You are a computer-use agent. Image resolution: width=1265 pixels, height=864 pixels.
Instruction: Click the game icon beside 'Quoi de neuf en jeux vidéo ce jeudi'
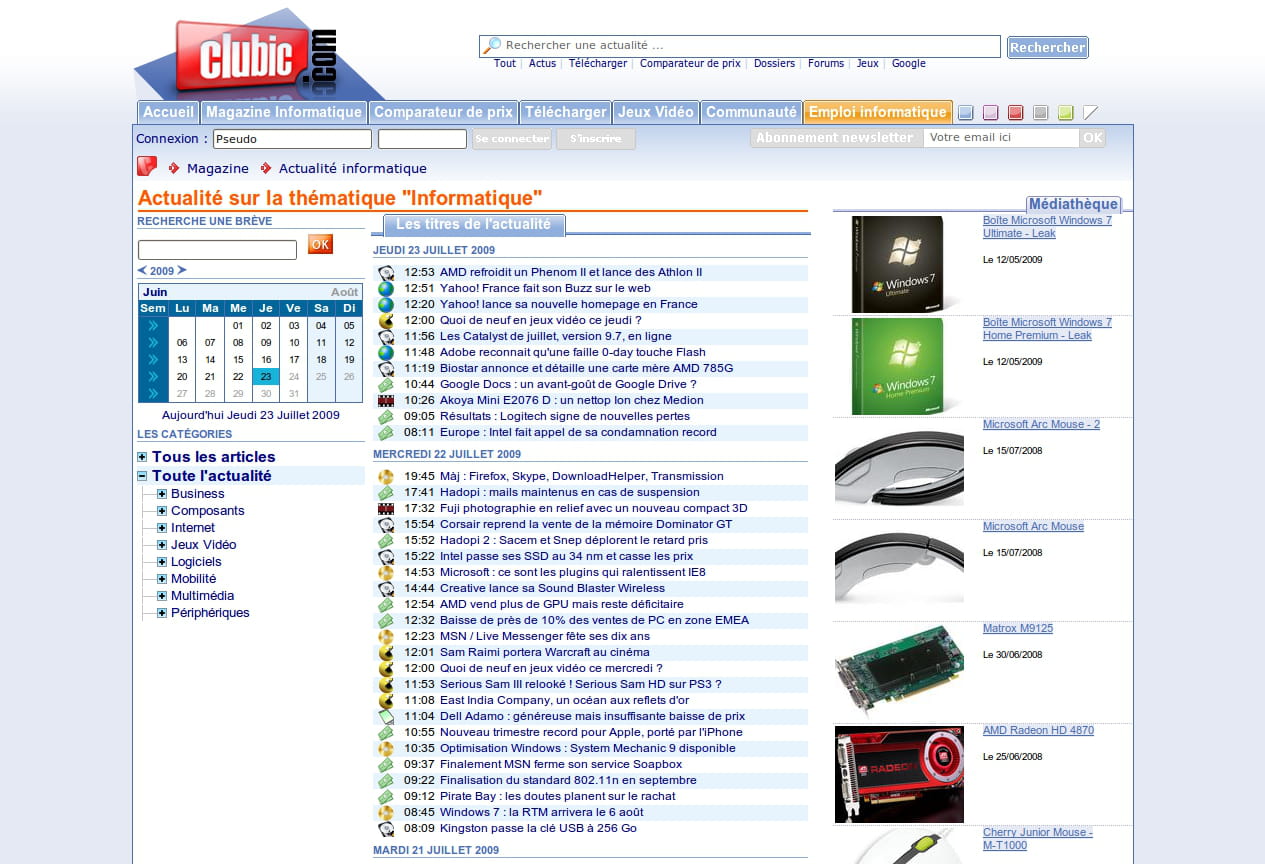click(386, 320)
